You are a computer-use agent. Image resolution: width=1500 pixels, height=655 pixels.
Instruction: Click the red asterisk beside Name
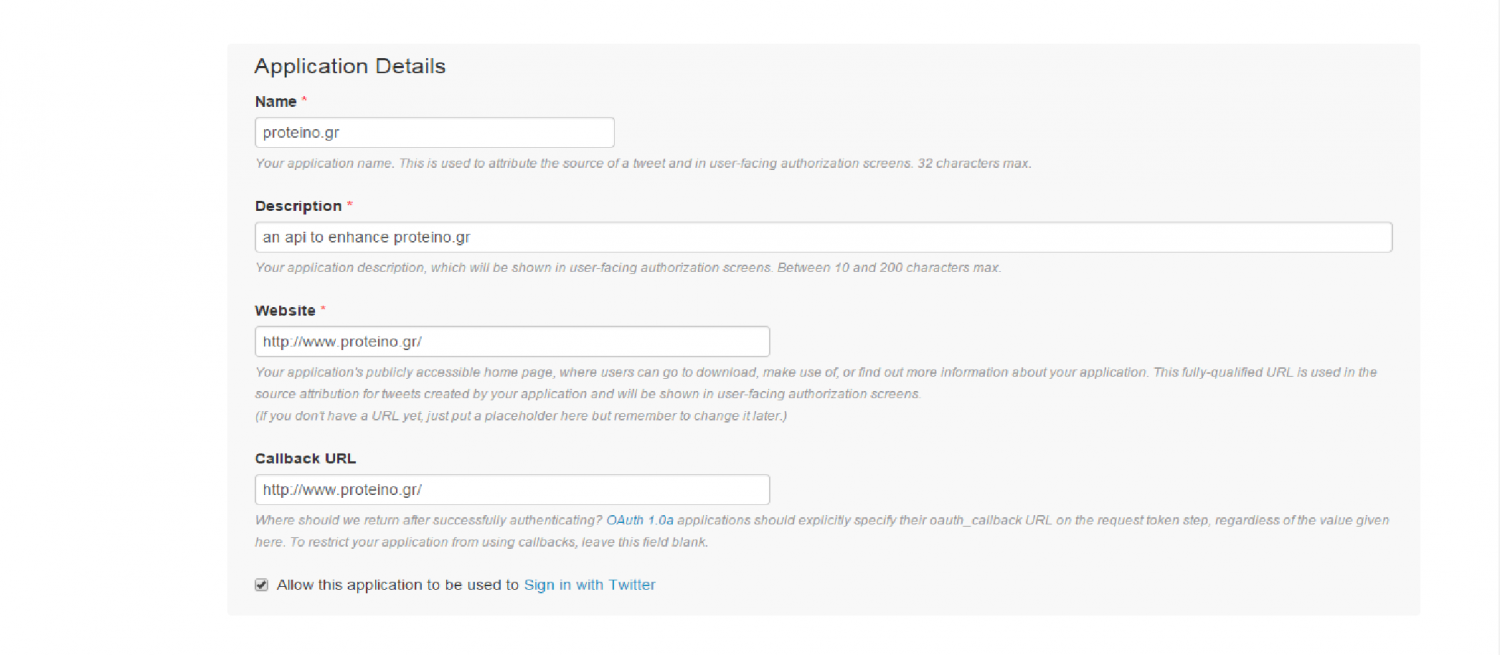click(304, 101)
